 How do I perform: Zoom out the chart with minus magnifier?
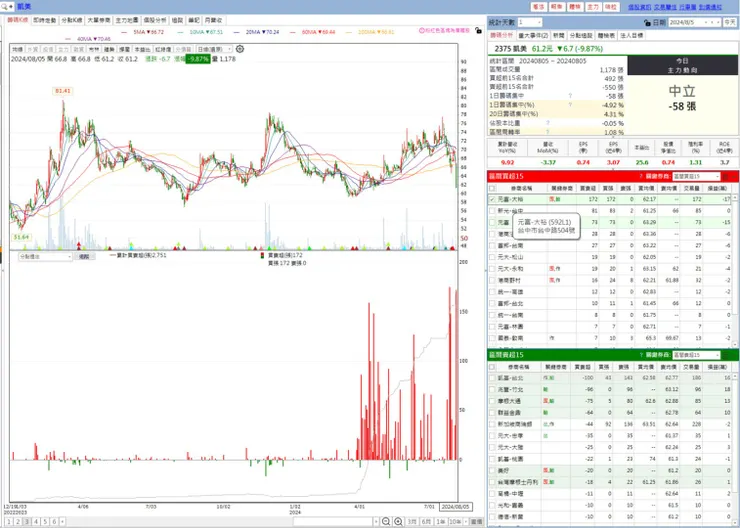click(386, 521)
